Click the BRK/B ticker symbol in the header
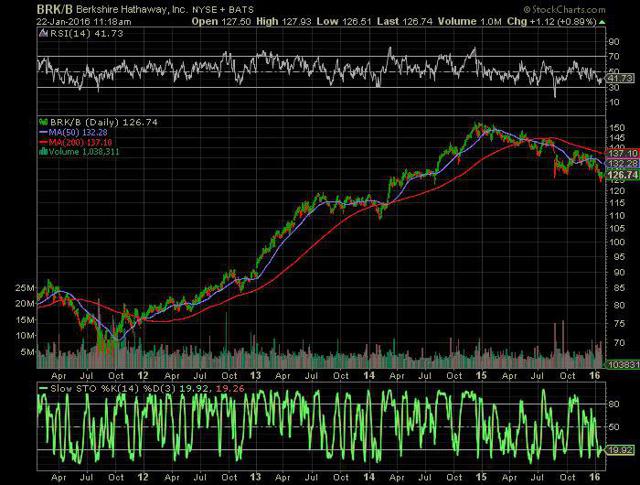The height and width of the screenshot is (485, 640). point(54,9)
